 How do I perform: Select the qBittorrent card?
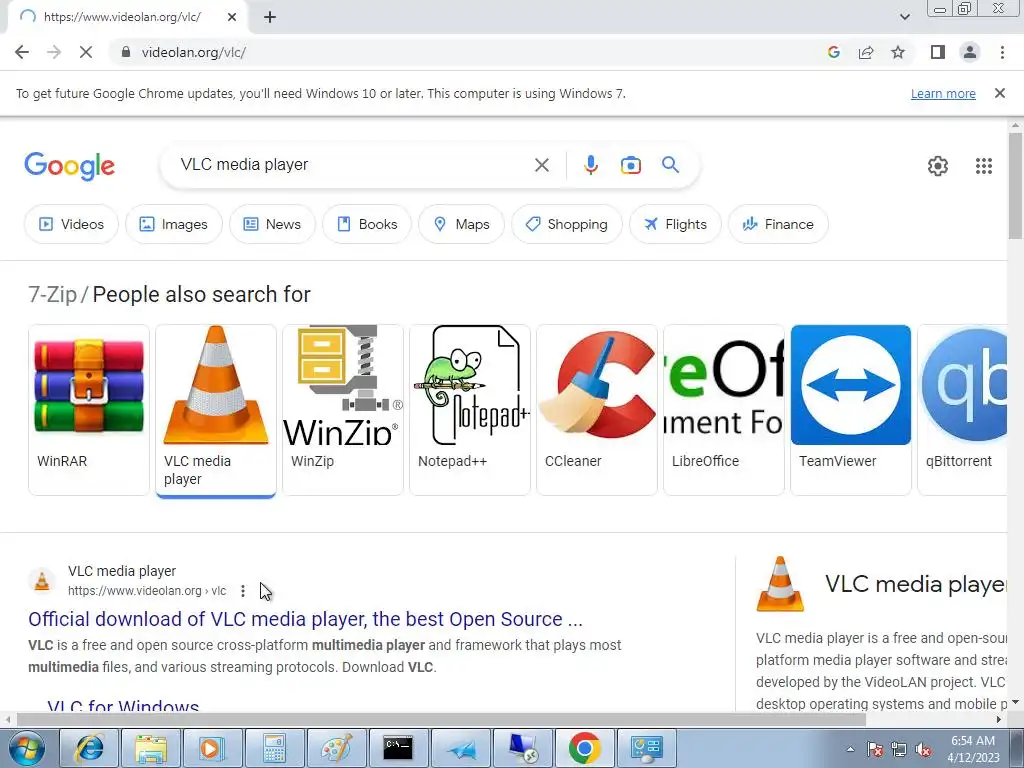click(x=963, y=410)
